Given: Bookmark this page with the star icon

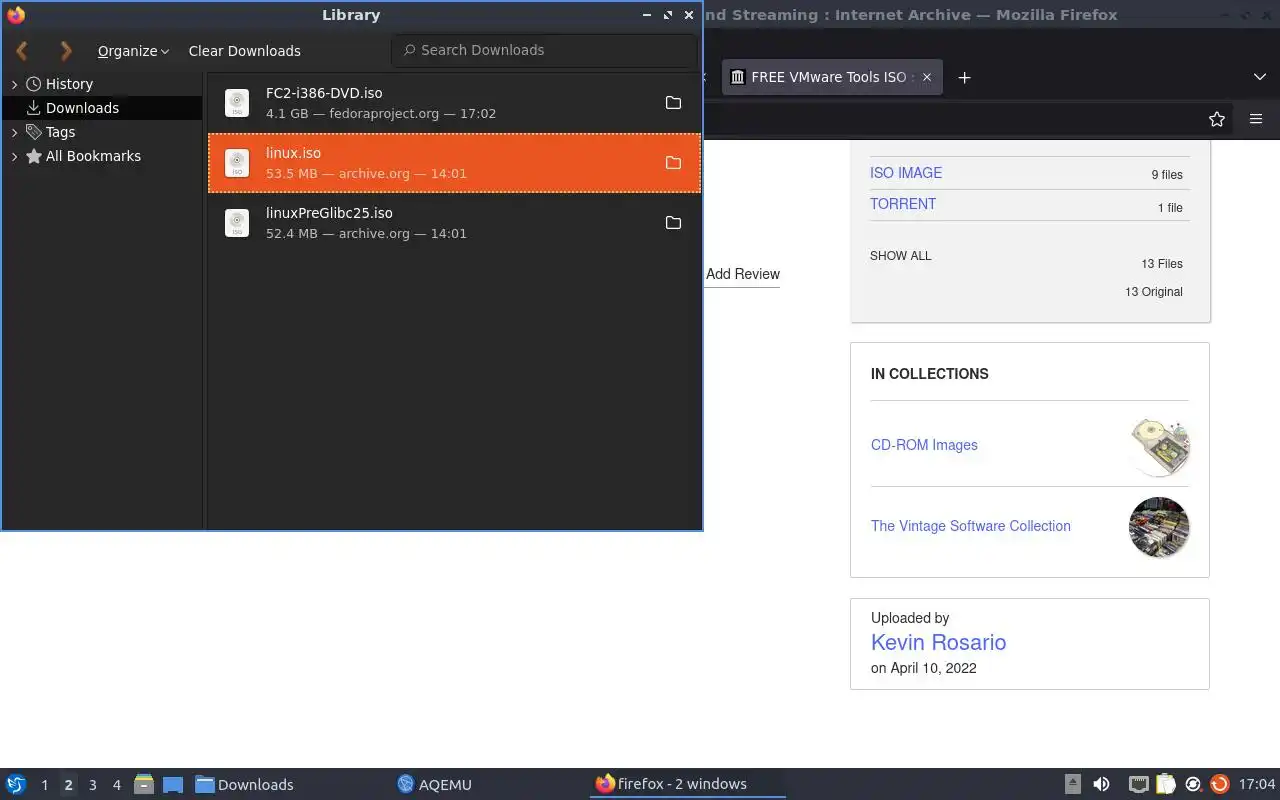Looking at the screenshot, I should (x=1217, y=119).
